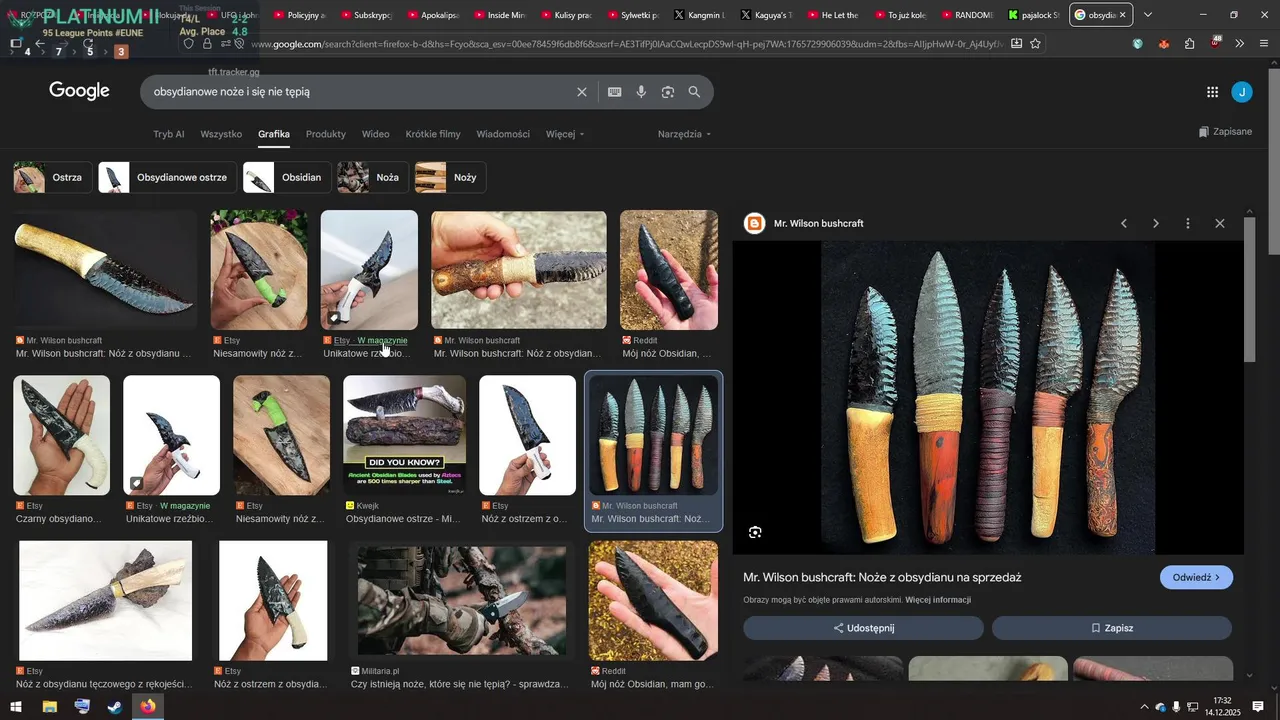This screenshot has width=1280, height=720.
Task: Open the Windows notification center
Action: click(1260, 707)
